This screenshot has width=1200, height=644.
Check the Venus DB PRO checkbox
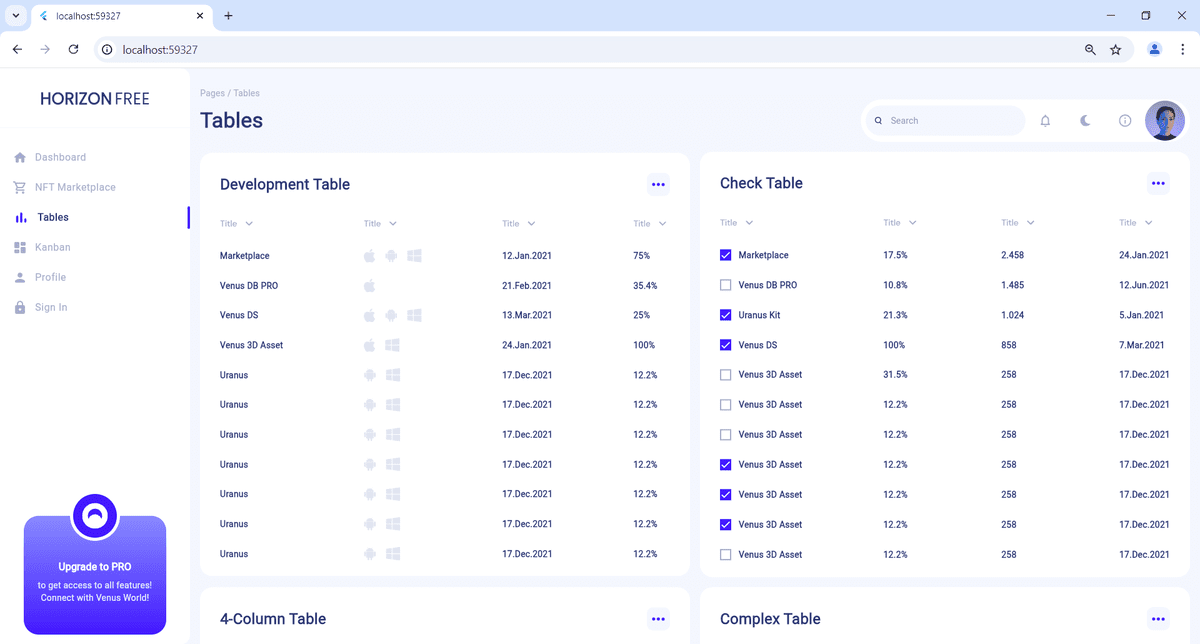pos(726,285)
